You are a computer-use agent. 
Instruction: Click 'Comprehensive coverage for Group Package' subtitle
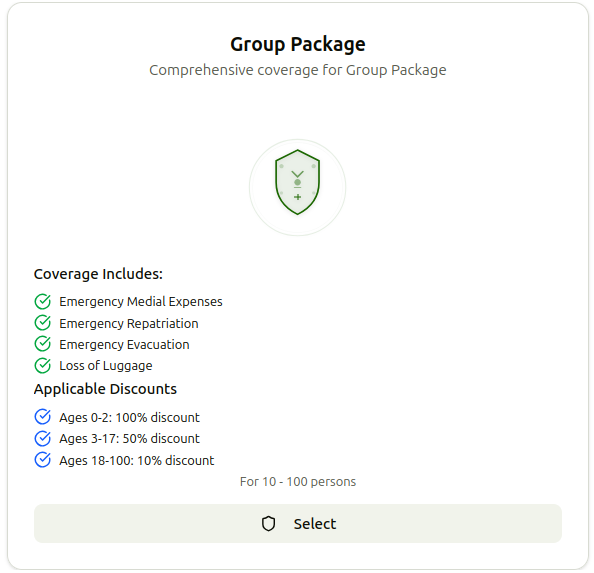(298, 70)
